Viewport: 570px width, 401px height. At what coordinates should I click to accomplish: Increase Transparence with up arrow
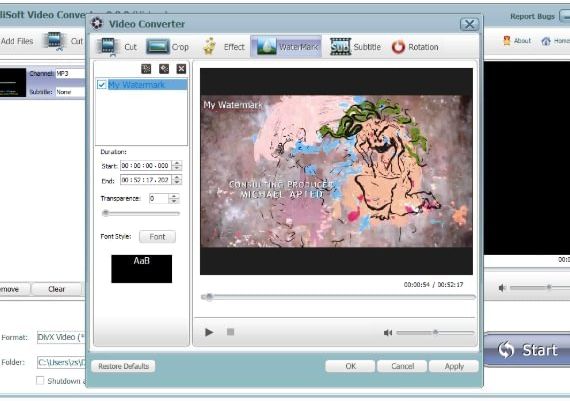174,196
